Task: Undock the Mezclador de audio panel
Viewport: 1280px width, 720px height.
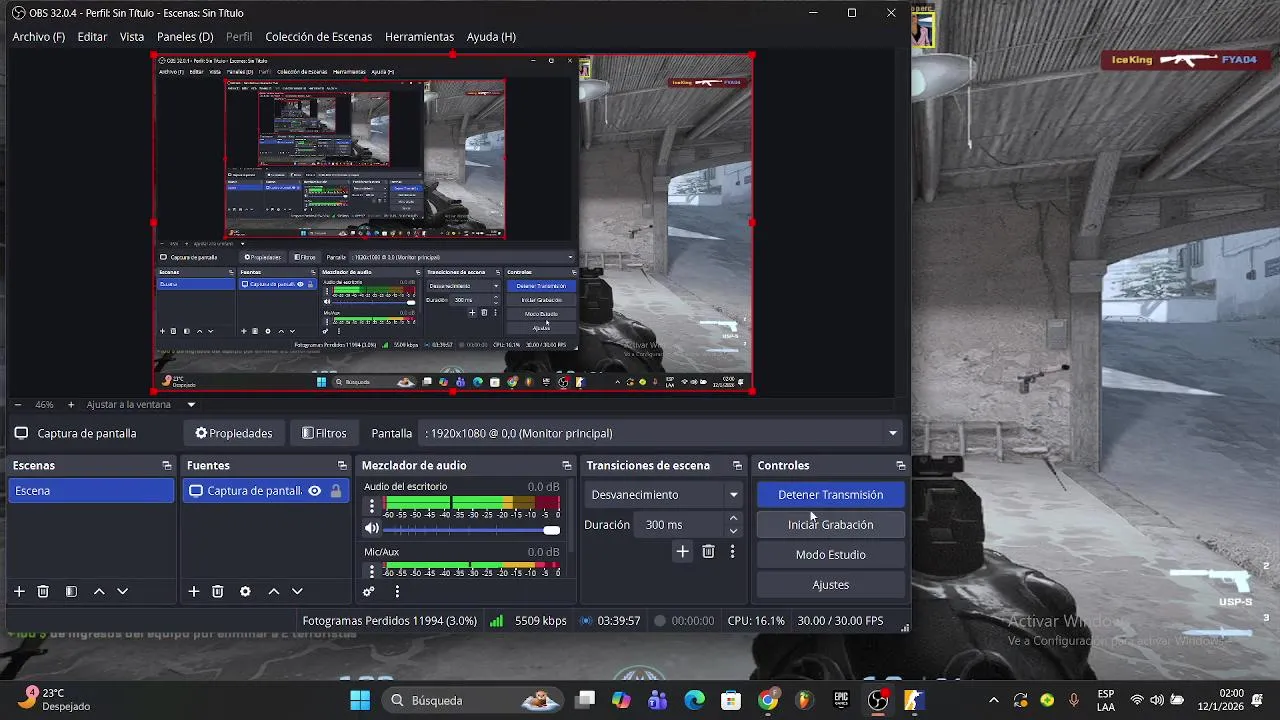Action: tap(567, 466)
